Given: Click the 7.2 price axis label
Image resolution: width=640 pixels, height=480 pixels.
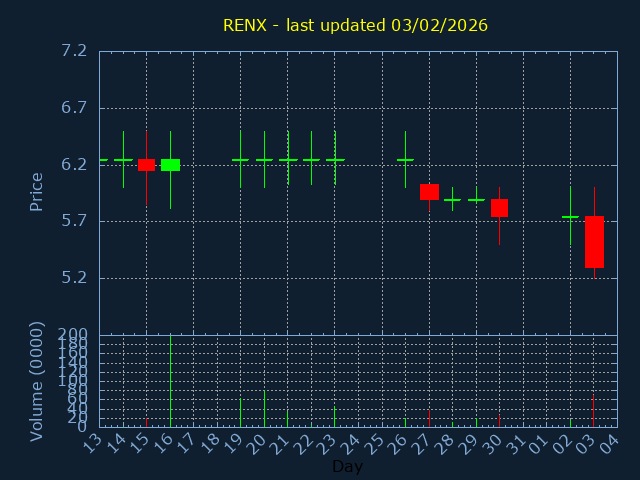Looking at the screenshot, I should 73,51.
